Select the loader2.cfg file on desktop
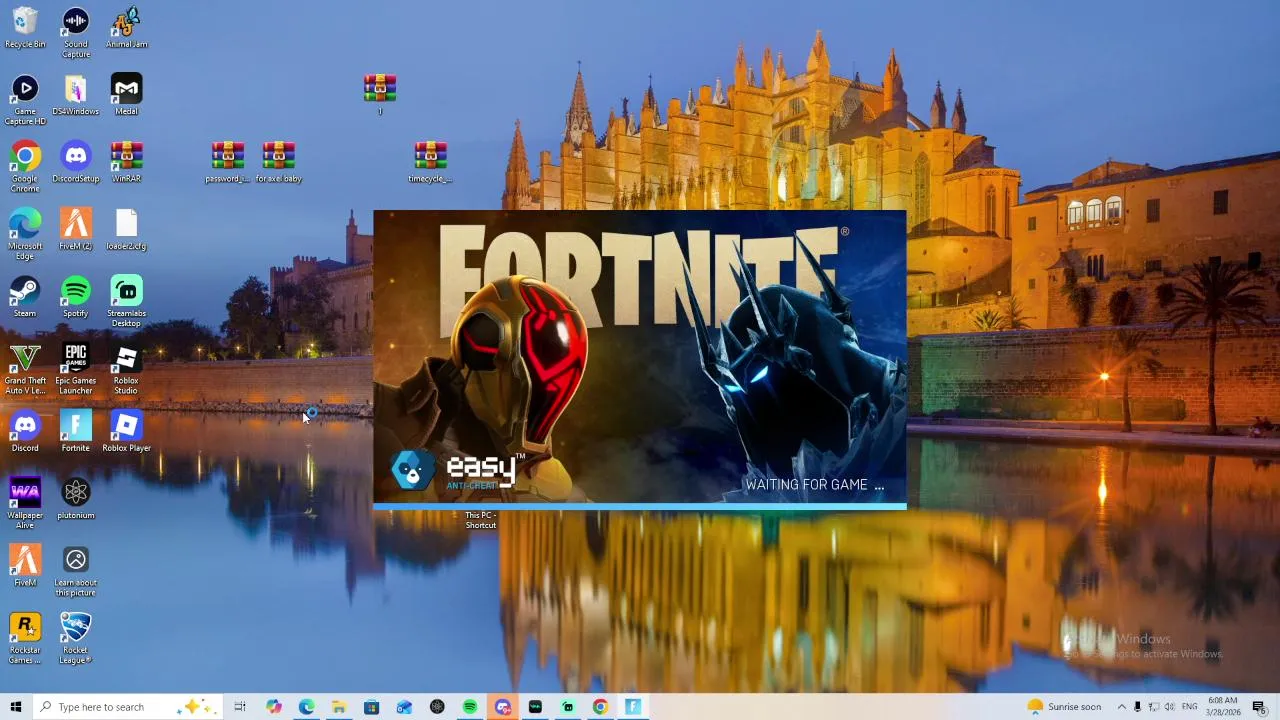Viewport: 1280px width, 720px height. tap(126, 229)
